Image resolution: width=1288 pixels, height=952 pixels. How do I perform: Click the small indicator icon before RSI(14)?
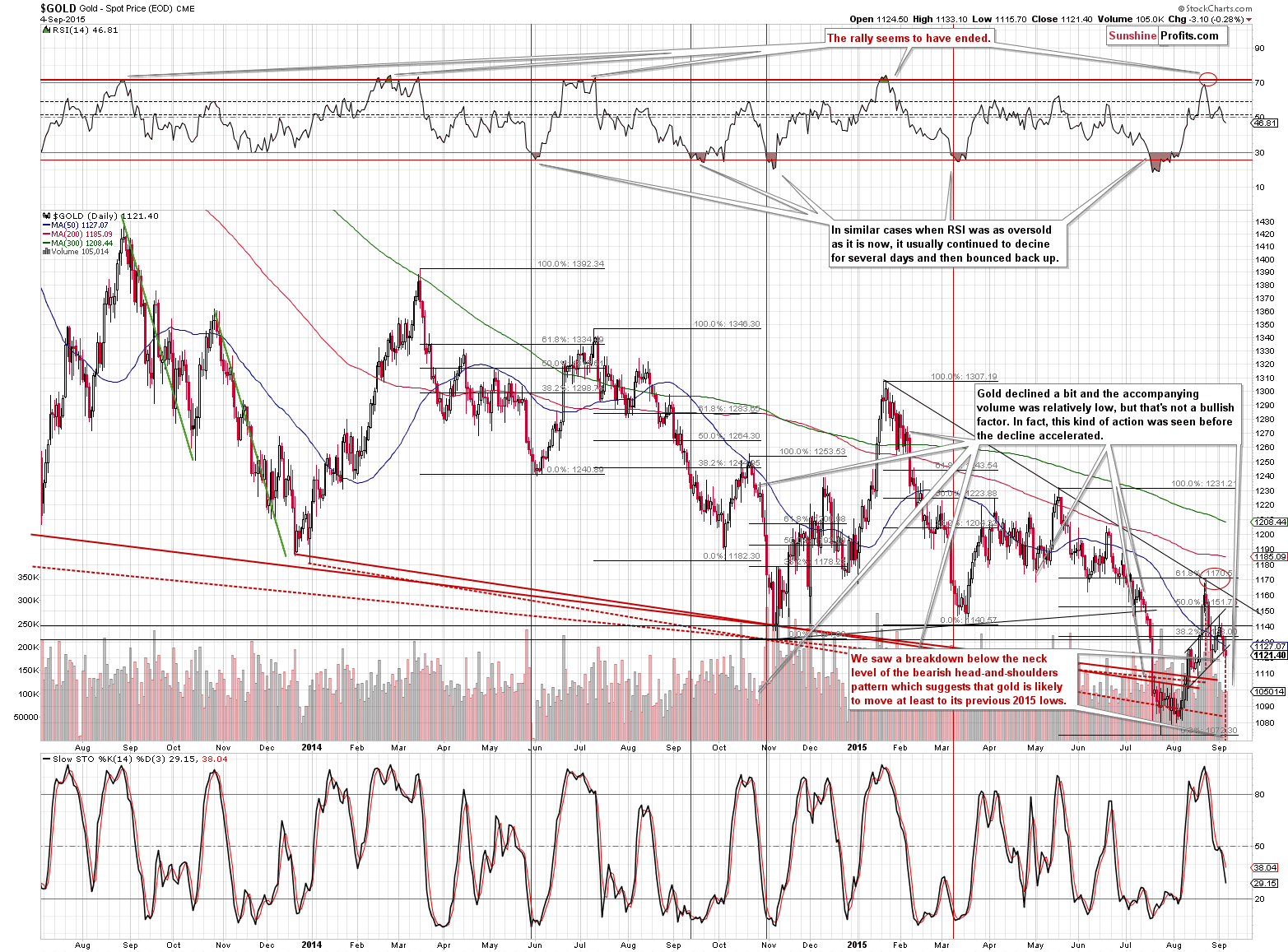click(x=47, y=30)
